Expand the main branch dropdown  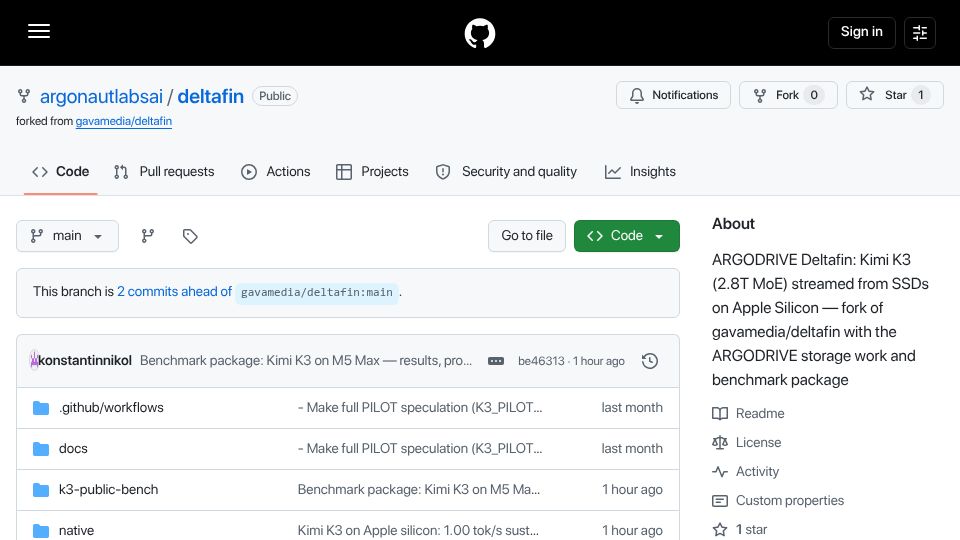[x=67, y=236]
